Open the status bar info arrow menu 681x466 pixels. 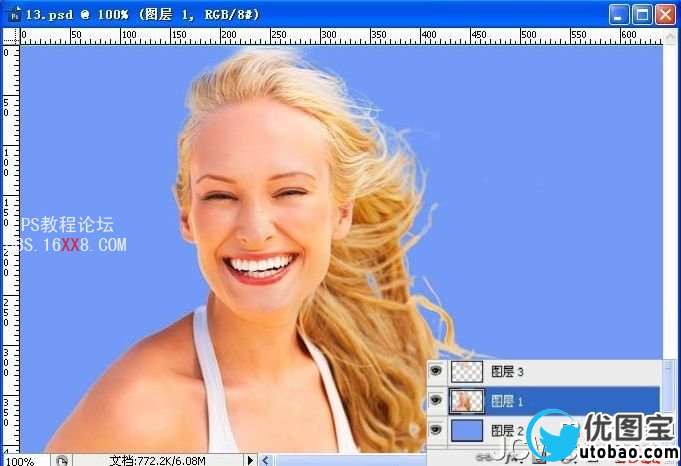tap(251, 461)
